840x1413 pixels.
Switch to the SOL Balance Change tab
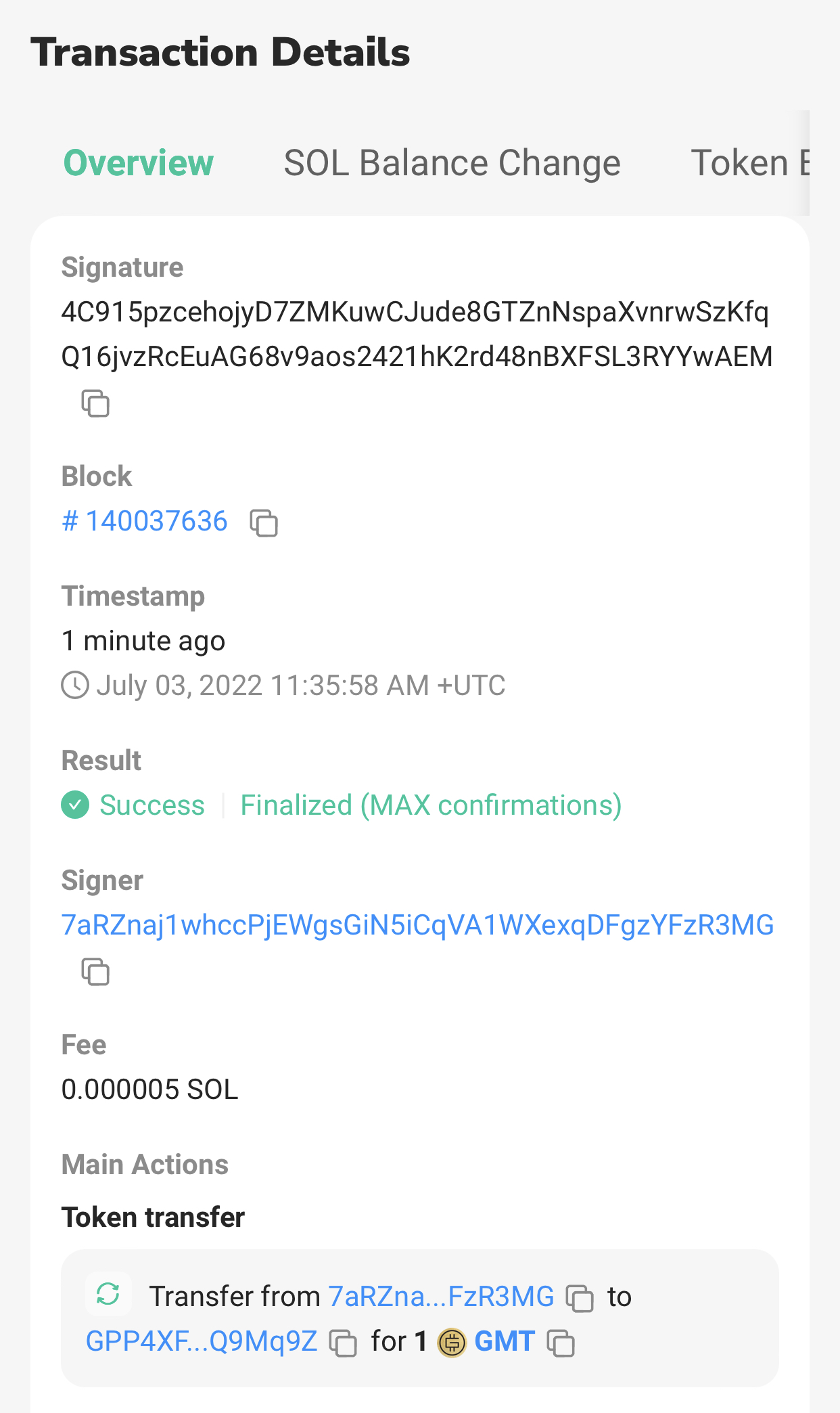(452, 163)
